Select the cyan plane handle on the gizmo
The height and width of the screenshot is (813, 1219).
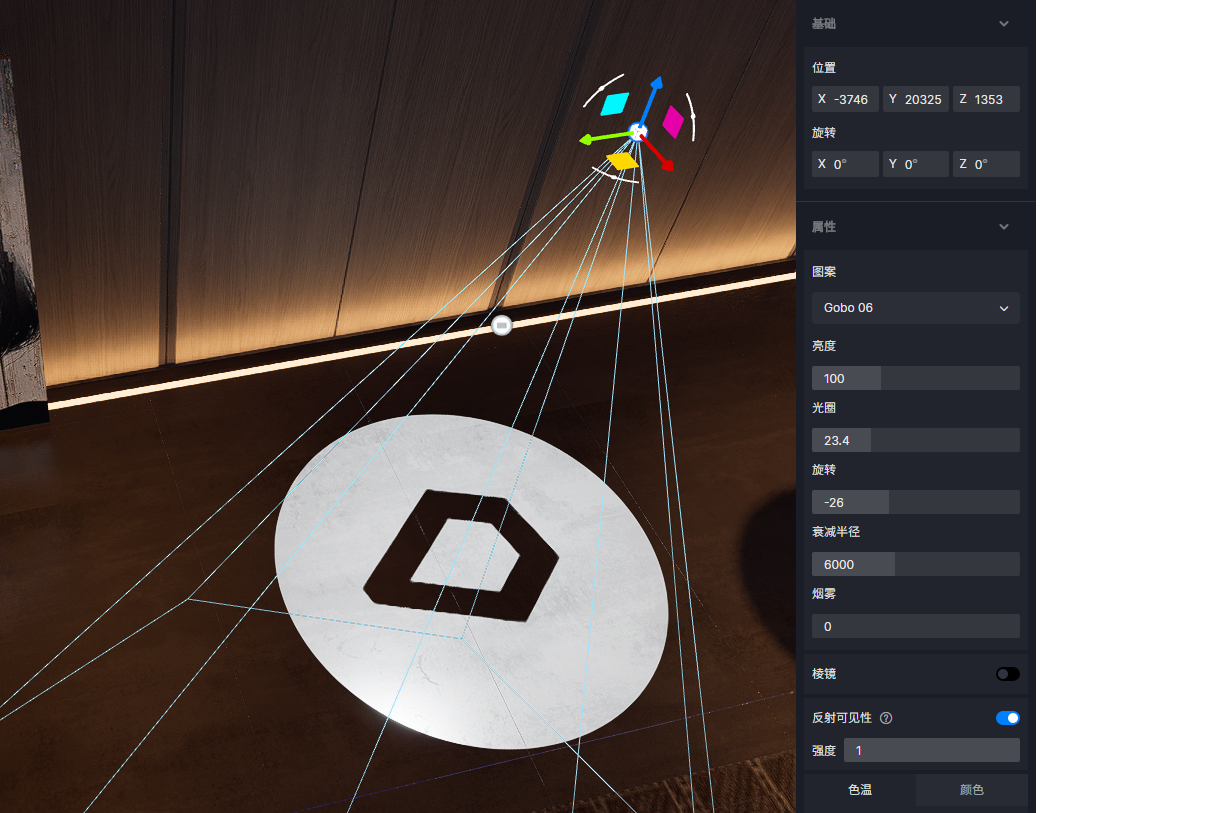point(616,102)
